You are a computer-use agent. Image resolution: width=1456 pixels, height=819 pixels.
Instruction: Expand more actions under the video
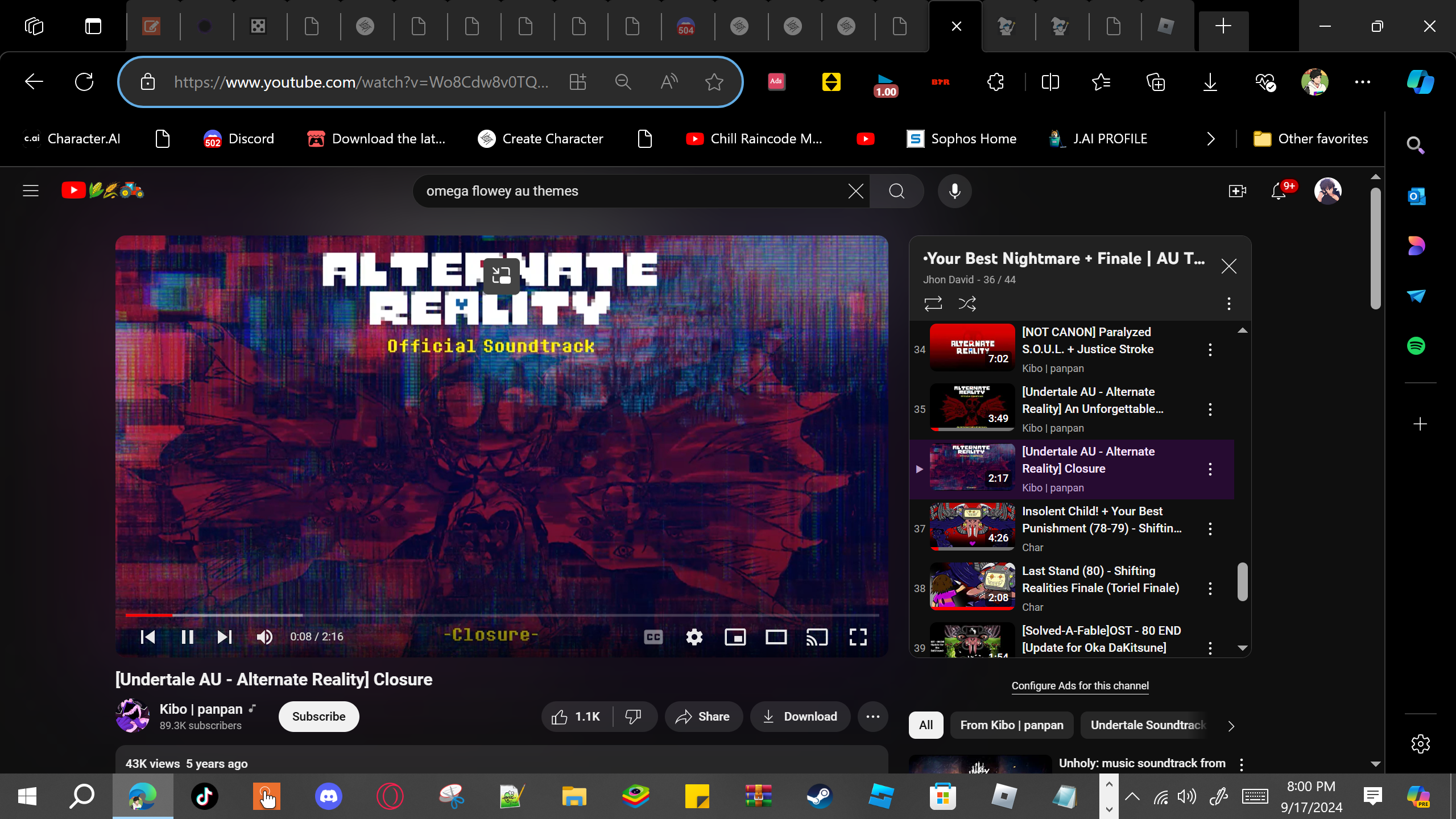point(872,717)
